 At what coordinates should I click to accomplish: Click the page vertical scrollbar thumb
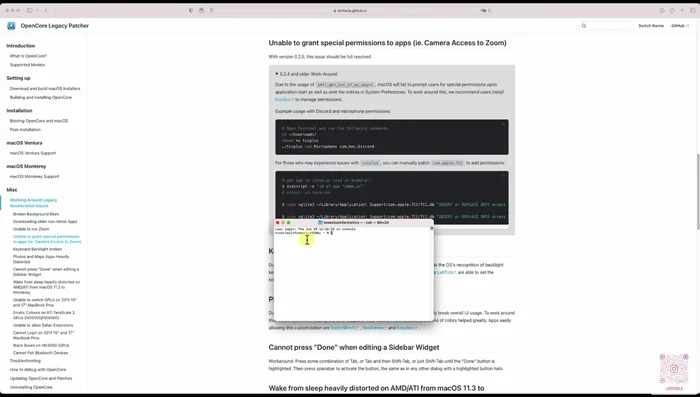[697, 192]
